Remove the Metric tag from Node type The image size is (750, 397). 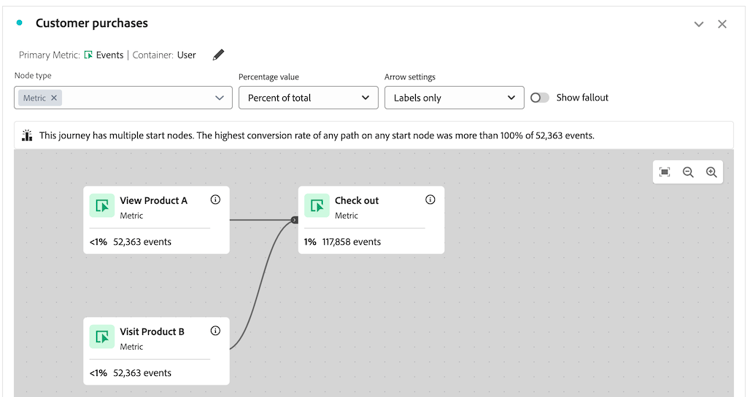coord(54,98)
